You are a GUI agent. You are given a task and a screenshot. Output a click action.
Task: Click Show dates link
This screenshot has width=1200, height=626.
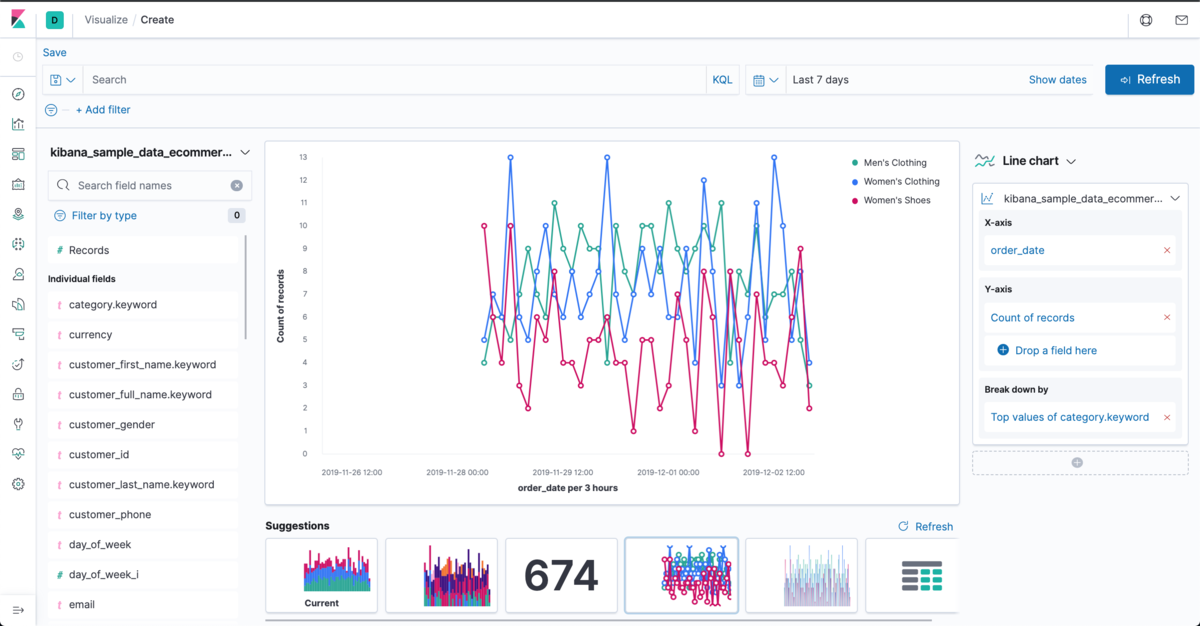point(1057,80)
